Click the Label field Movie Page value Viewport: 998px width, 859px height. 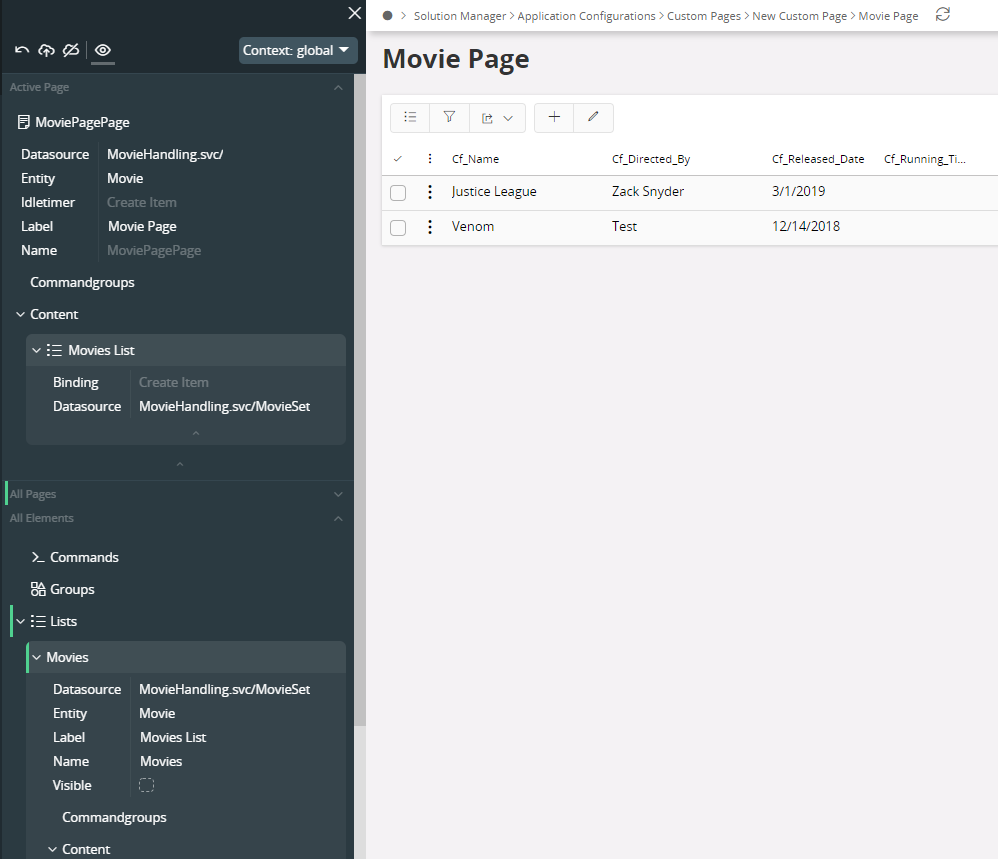142,226
